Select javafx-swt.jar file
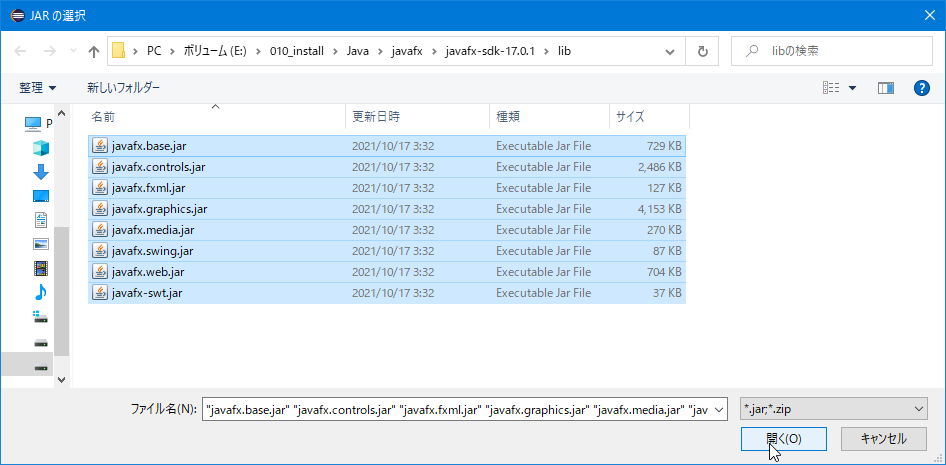 [387, 293]
